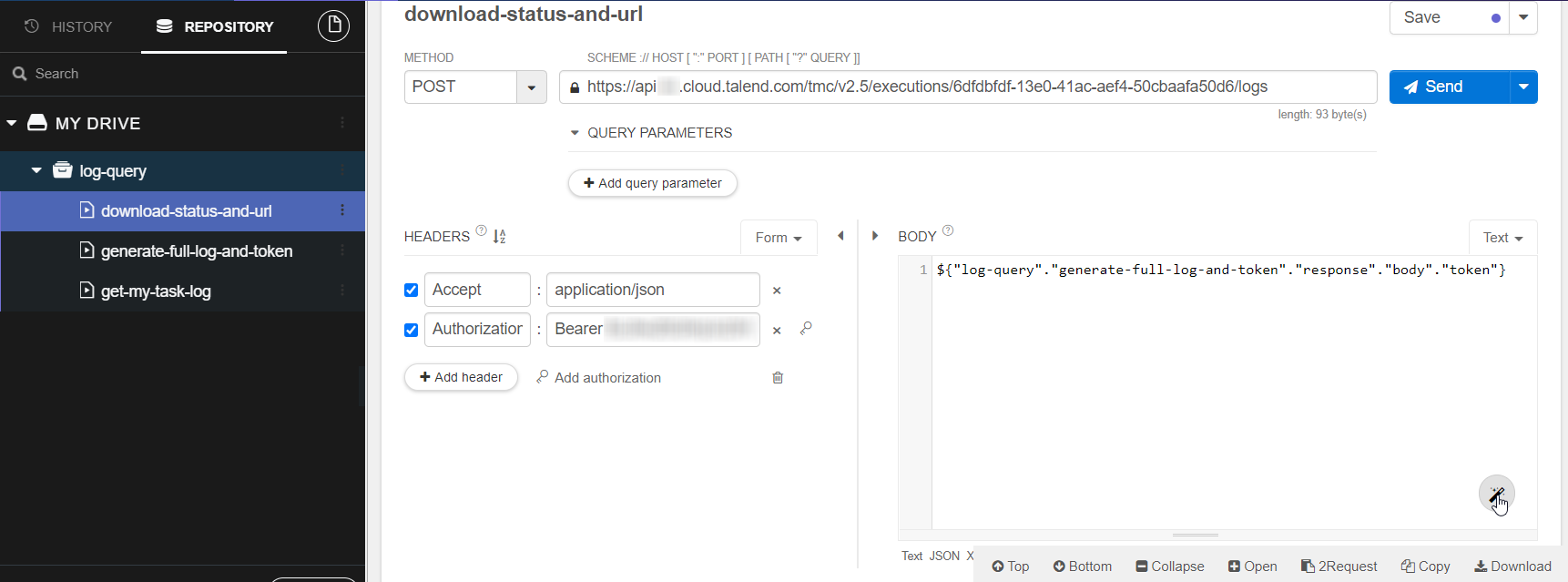Click the document icon in sidebar header

[x=333, y=26]
